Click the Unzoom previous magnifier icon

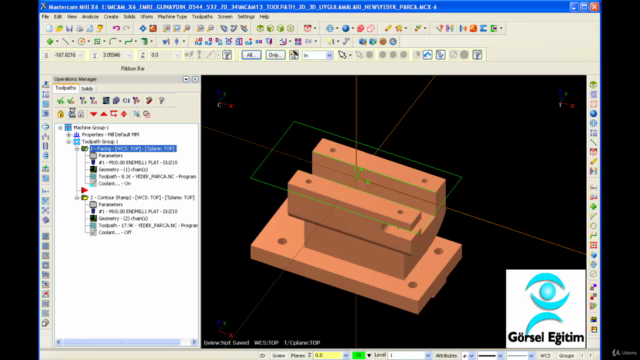point(200,28)
